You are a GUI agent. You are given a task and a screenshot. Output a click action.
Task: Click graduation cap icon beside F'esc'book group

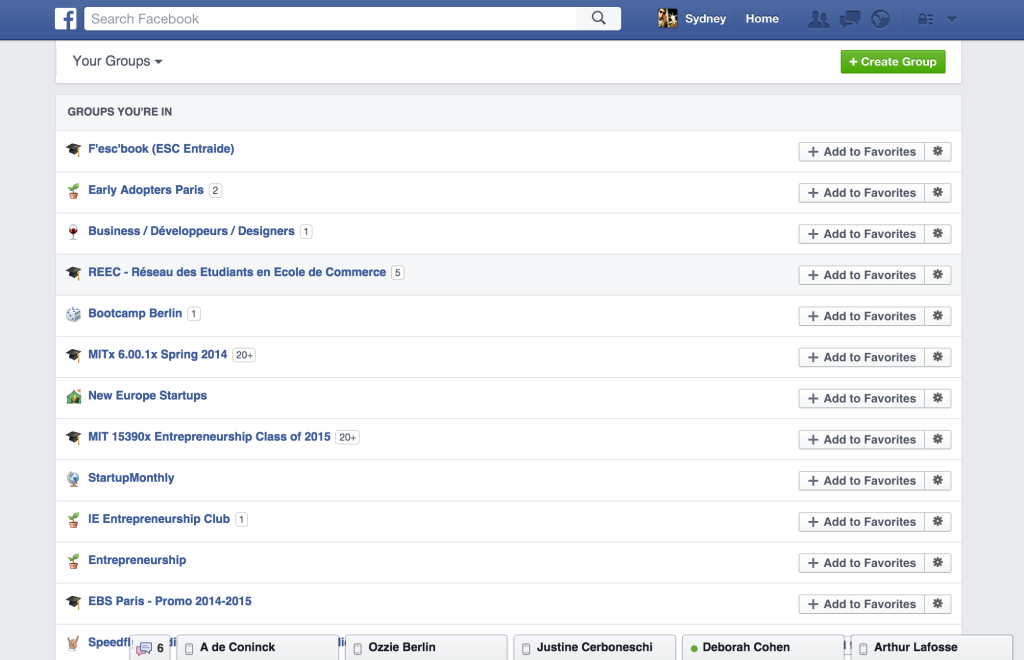pos(73,149)
